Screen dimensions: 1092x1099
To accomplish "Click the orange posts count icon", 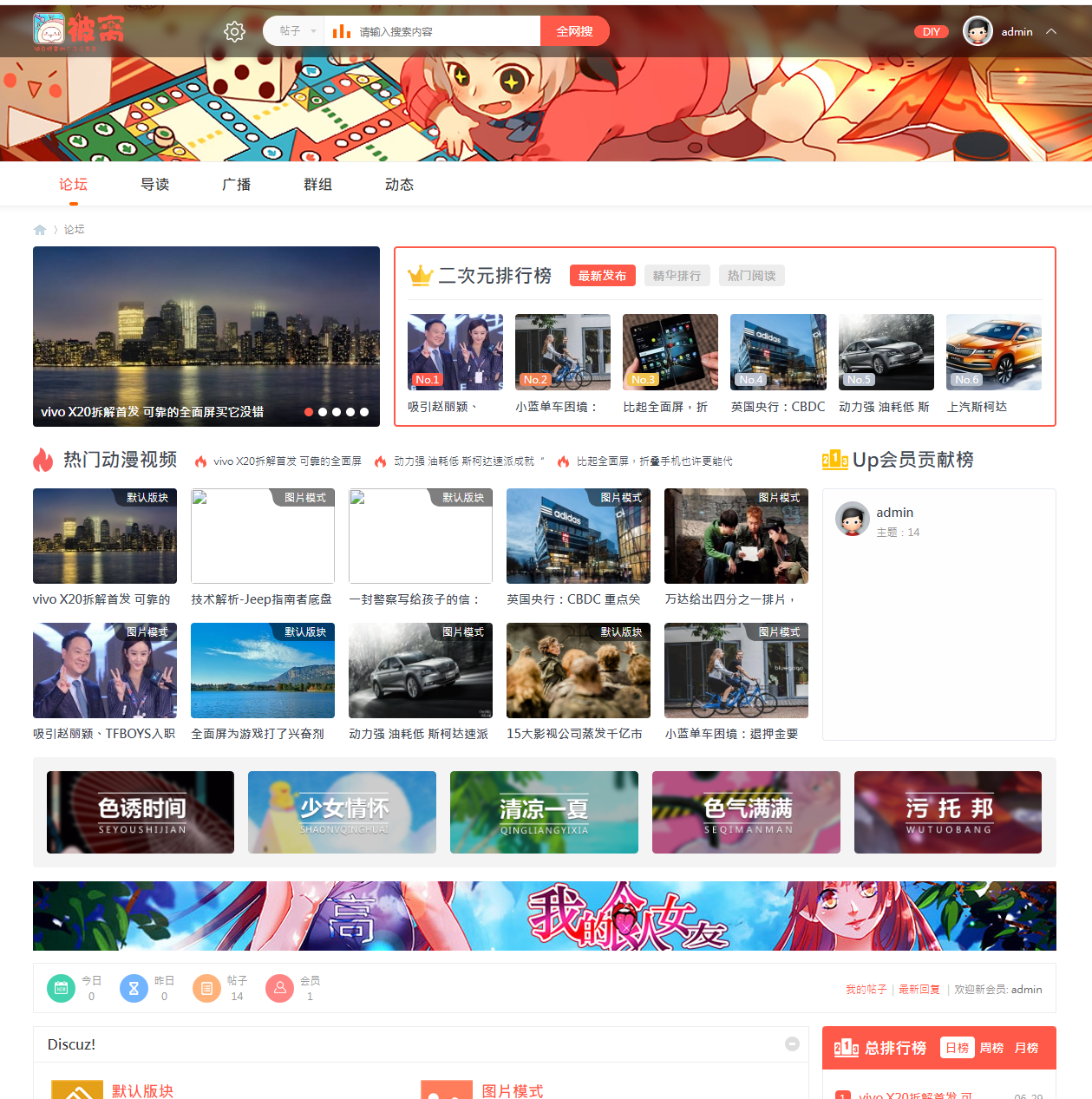I will (206, 988).
